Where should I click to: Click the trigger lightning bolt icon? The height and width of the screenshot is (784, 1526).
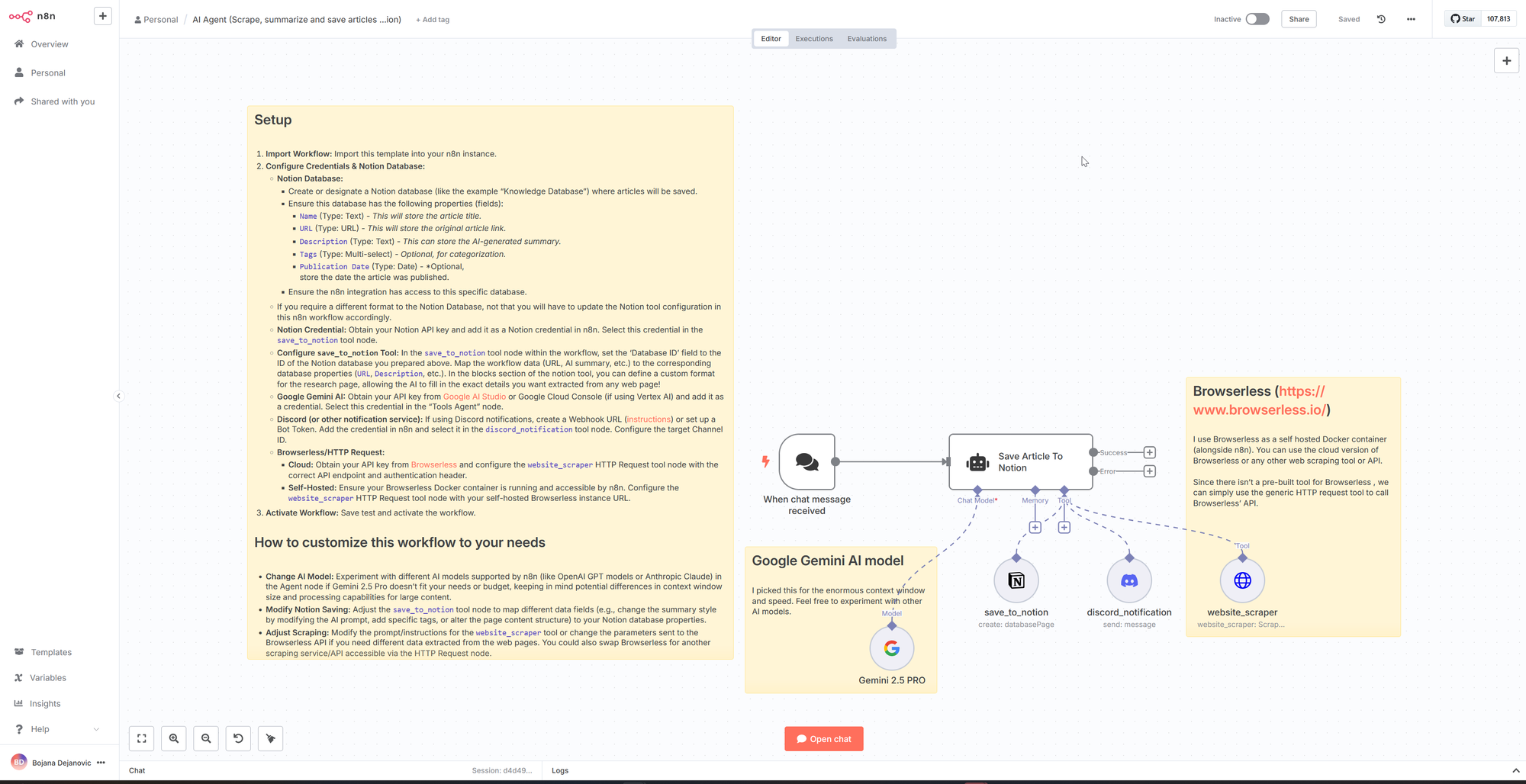765,461
